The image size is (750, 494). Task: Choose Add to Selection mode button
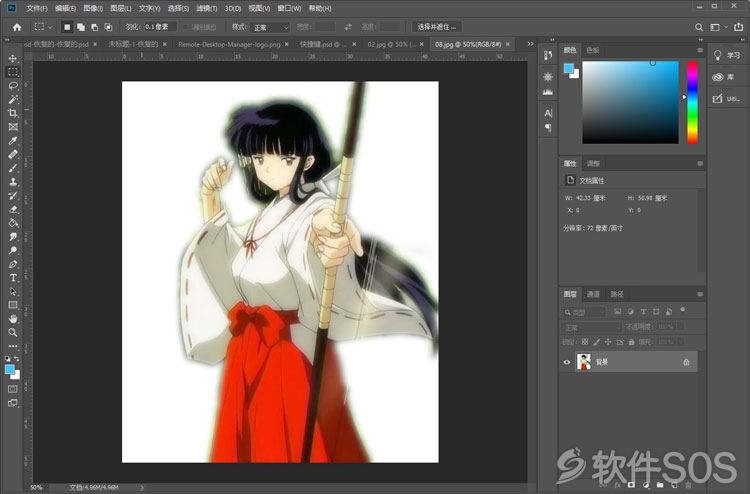click(x=81, y=27)
